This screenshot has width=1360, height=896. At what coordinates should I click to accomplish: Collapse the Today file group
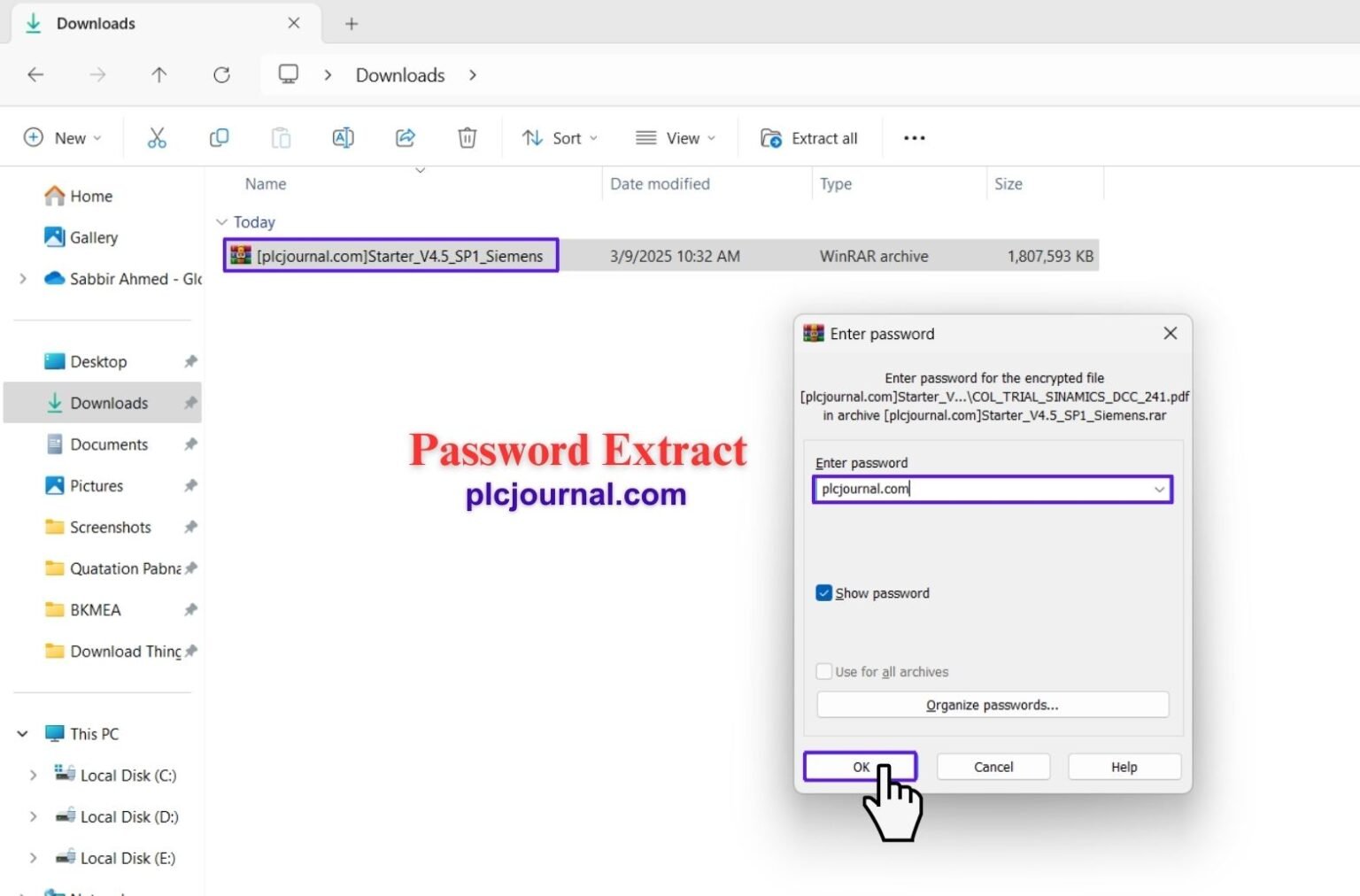click(221, 222)
